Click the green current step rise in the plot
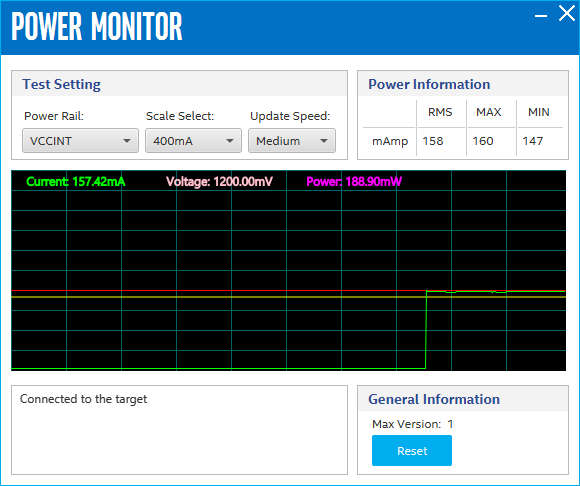The height and width of the screenshot is (486, 580). pyautogui.click(x=426, y=329)
